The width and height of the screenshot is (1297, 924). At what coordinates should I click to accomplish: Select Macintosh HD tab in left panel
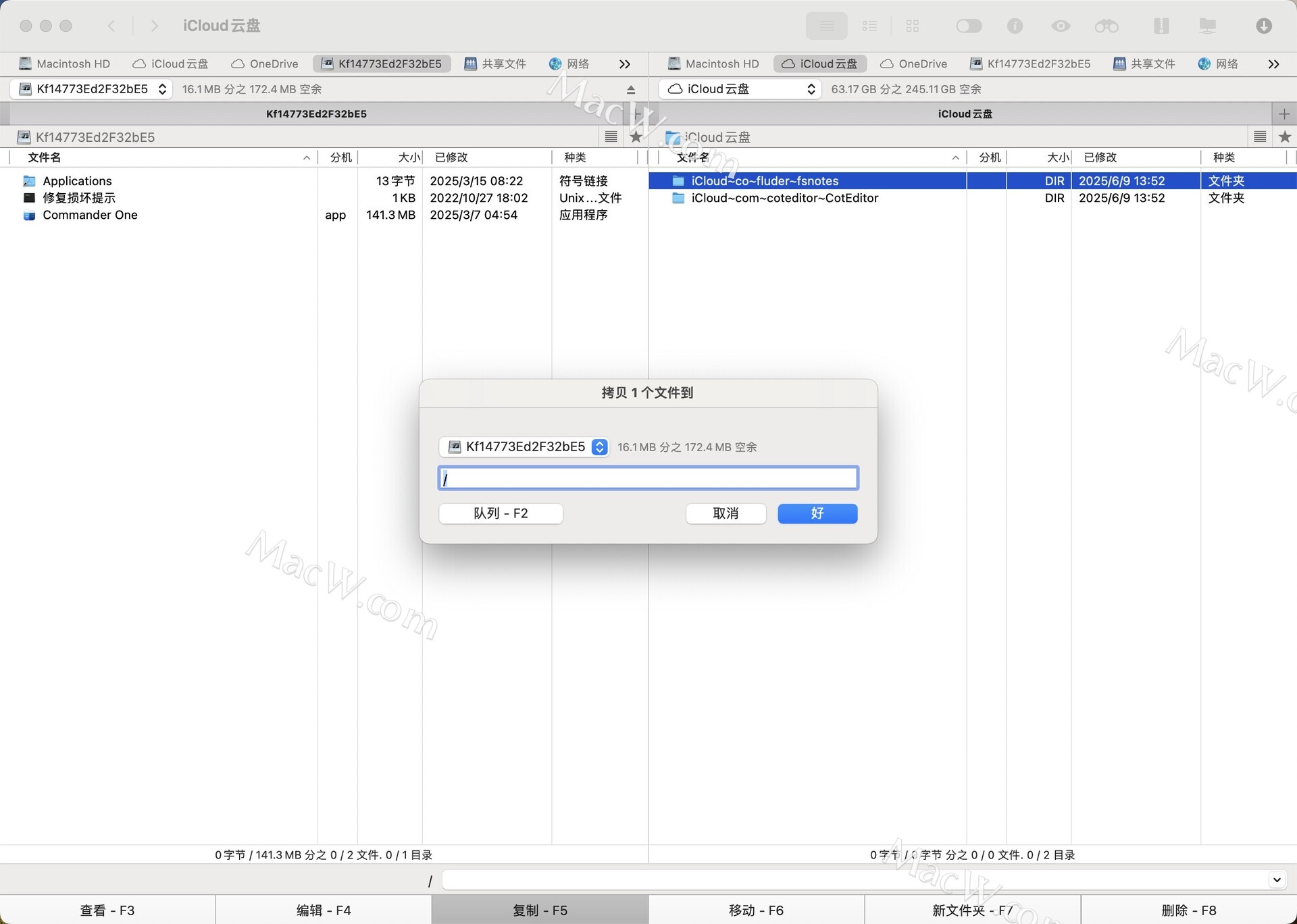coord(64,63)
